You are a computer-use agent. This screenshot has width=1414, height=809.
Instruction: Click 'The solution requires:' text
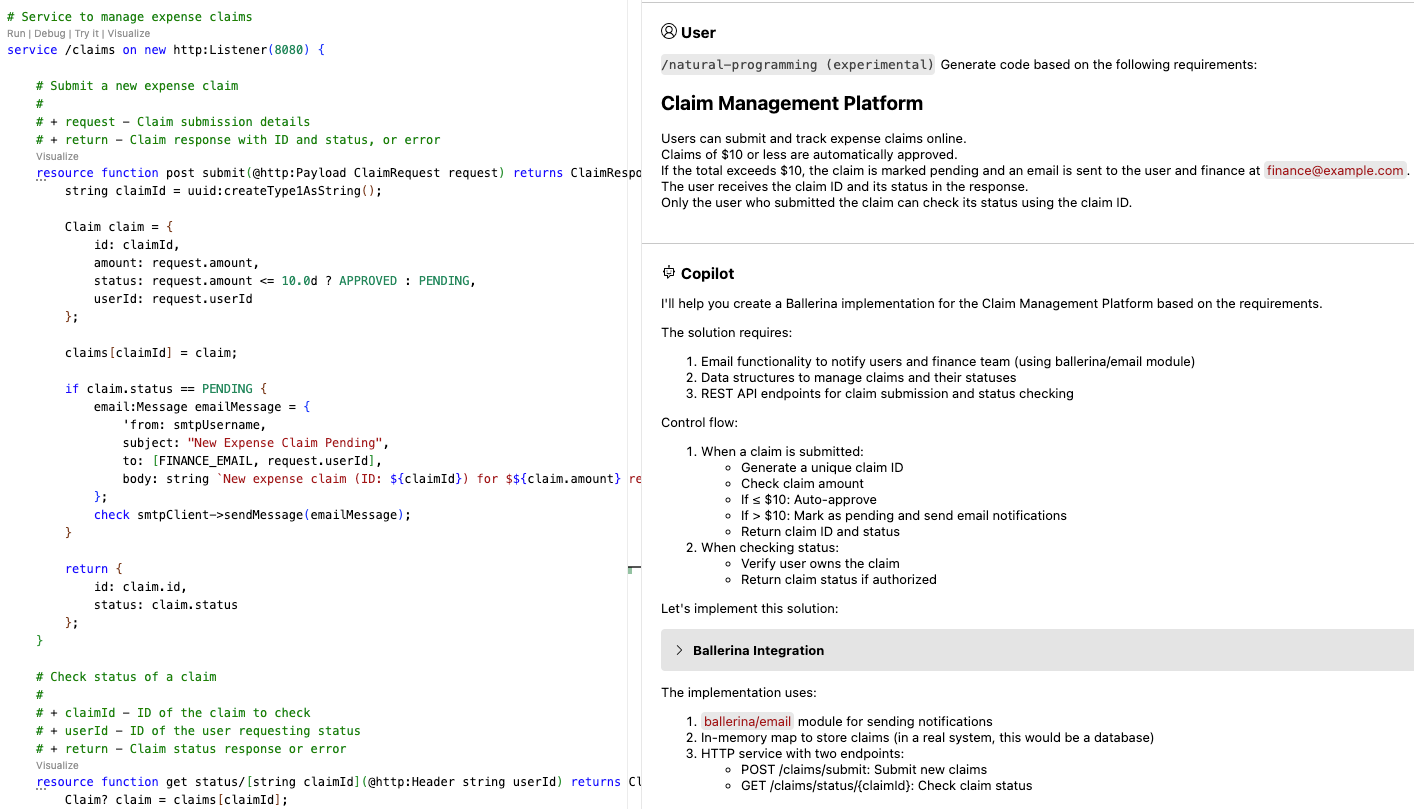[x=726, y=333]
